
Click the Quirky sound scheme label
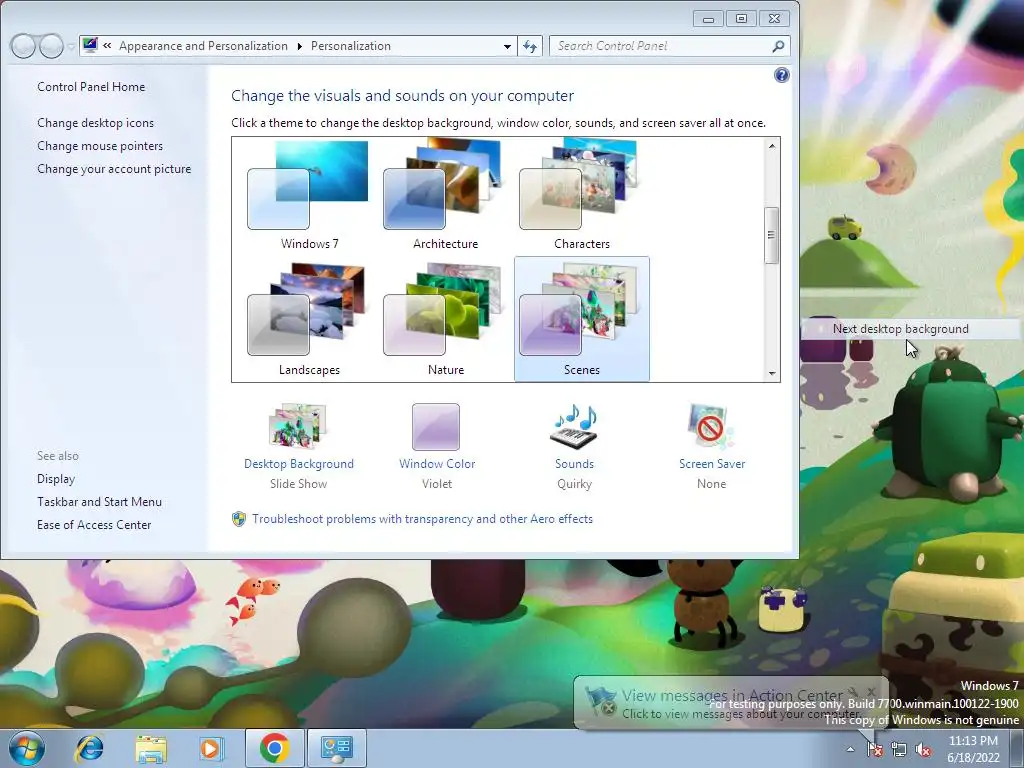[575, 484]
